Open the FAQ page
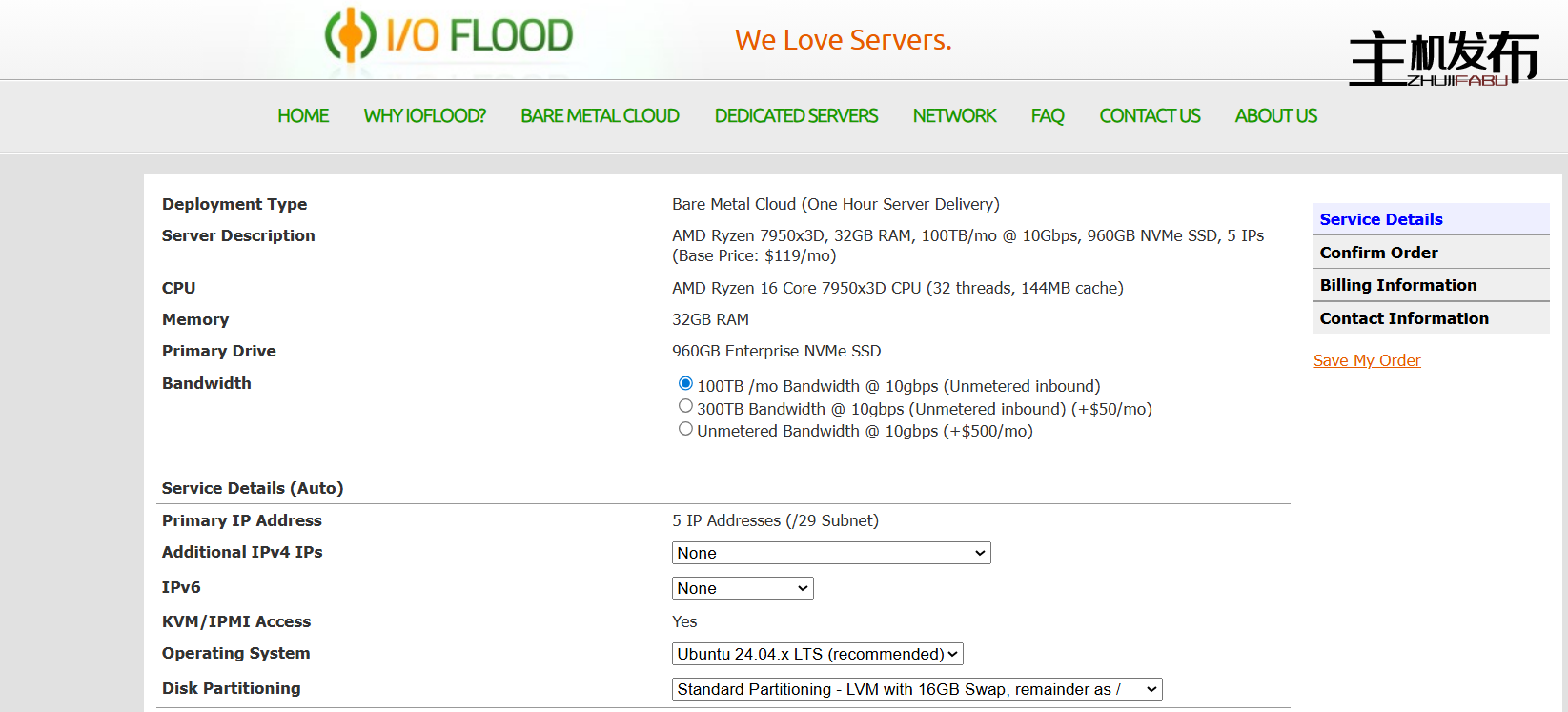The image size is (1568, 712). pyautogui.click(x=1047, y=116)
